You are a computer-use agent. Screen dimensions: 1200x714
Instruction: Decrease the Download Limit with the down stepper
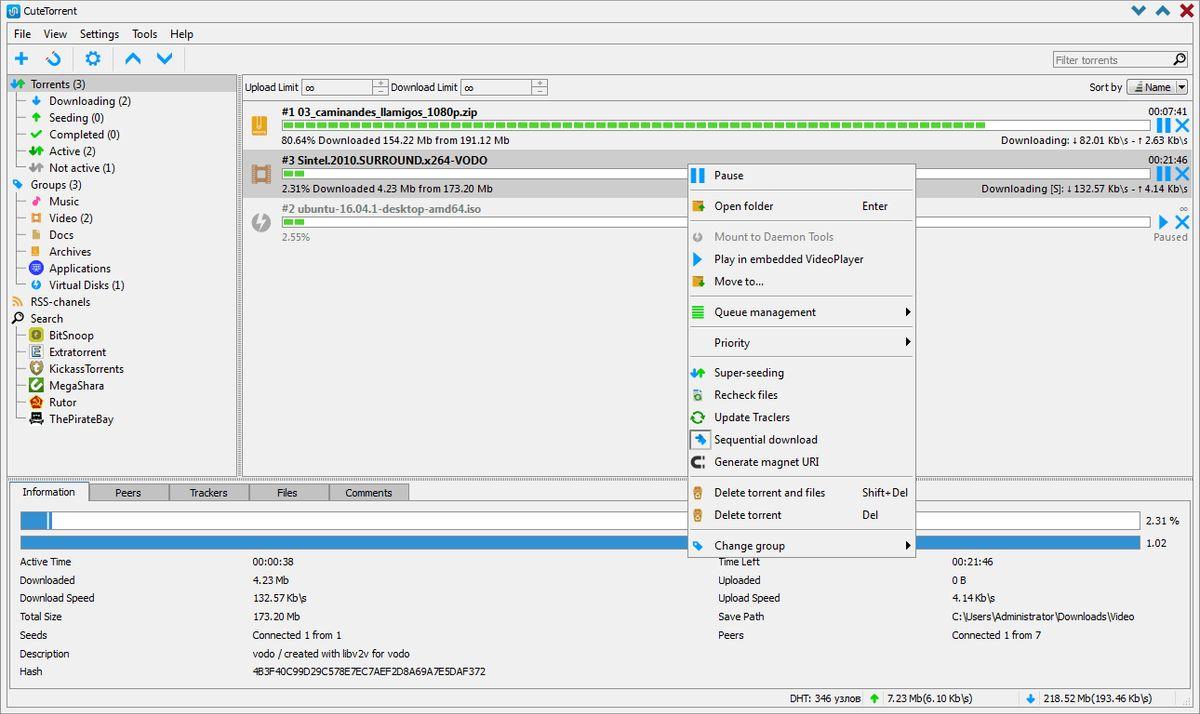(x=540, y=91)
